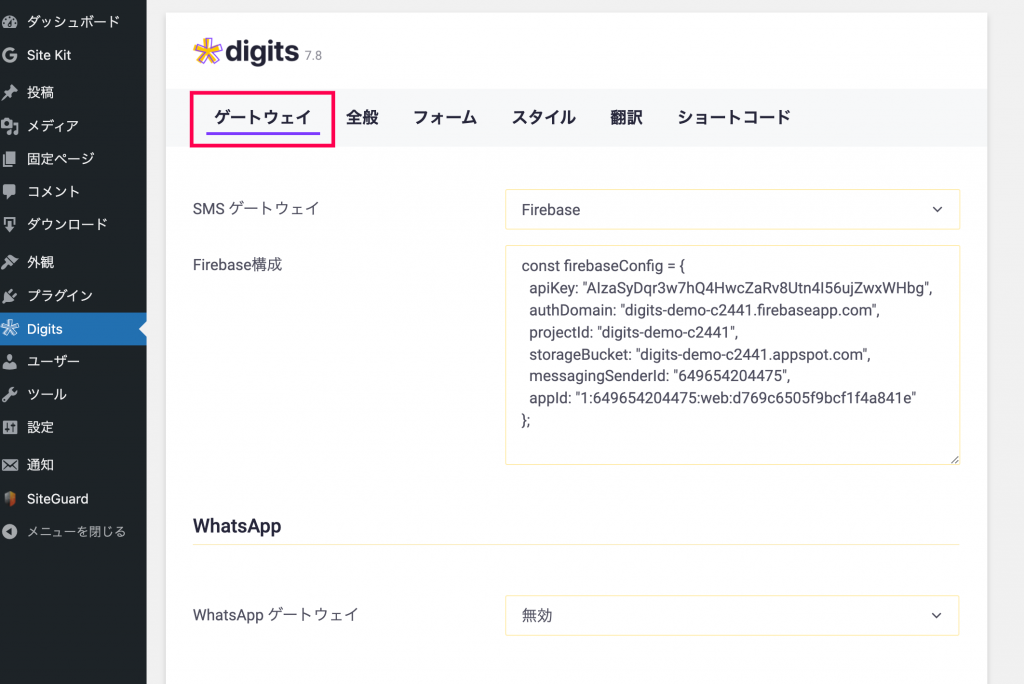Image resolution: width=1024 pixels, height=684 pixels.
Task: Switch to the スタイル tab
Action: [x=543, y=118]
